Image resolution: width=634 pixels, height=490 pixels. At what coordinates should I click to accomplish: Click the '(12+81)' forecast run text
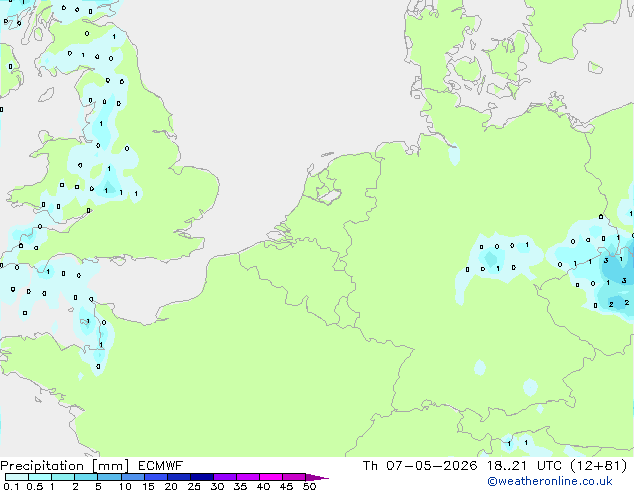(598, 466)
